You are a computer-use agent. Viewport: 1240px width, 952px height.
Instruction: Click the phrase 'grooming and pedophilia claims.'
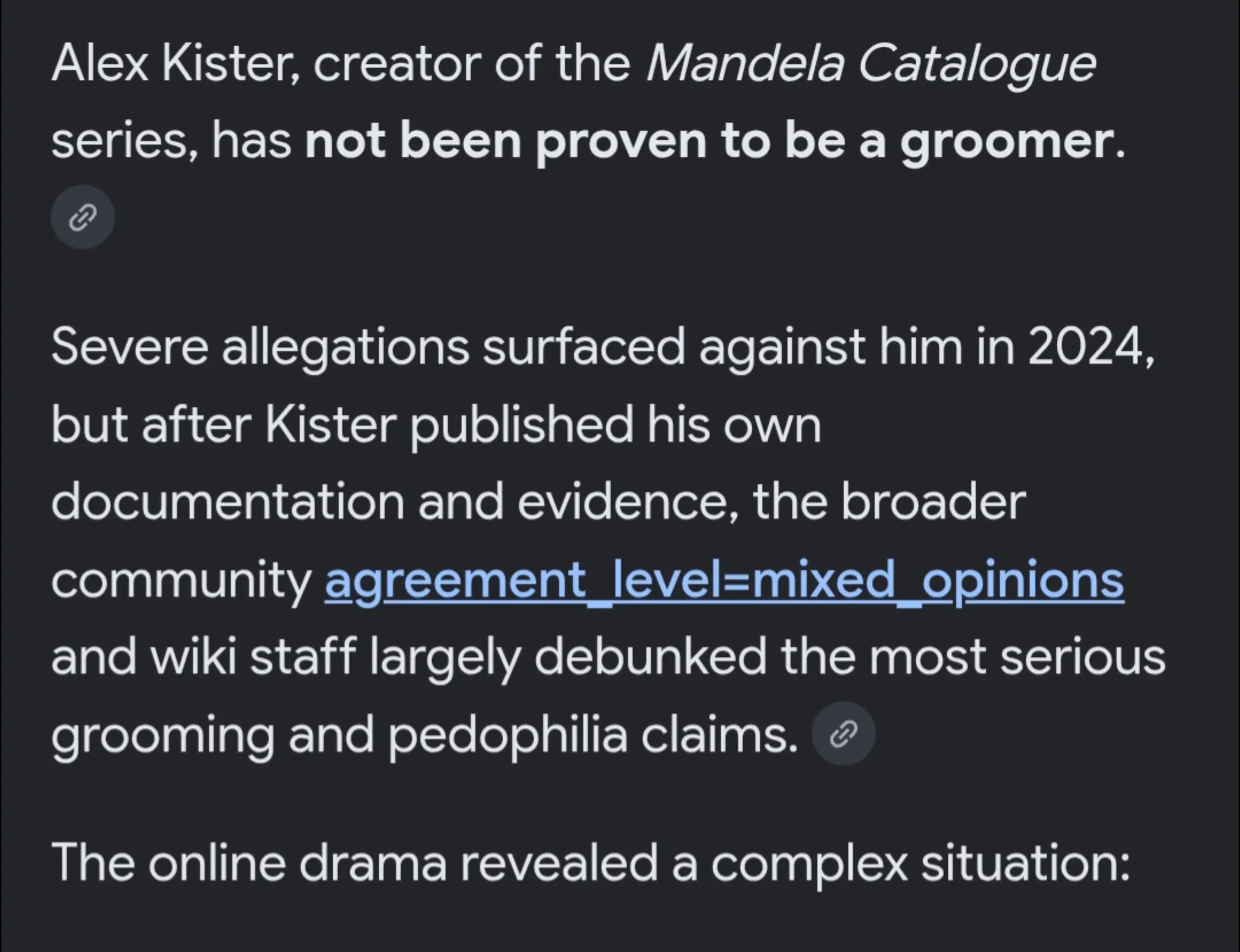[x=424, y=735]
